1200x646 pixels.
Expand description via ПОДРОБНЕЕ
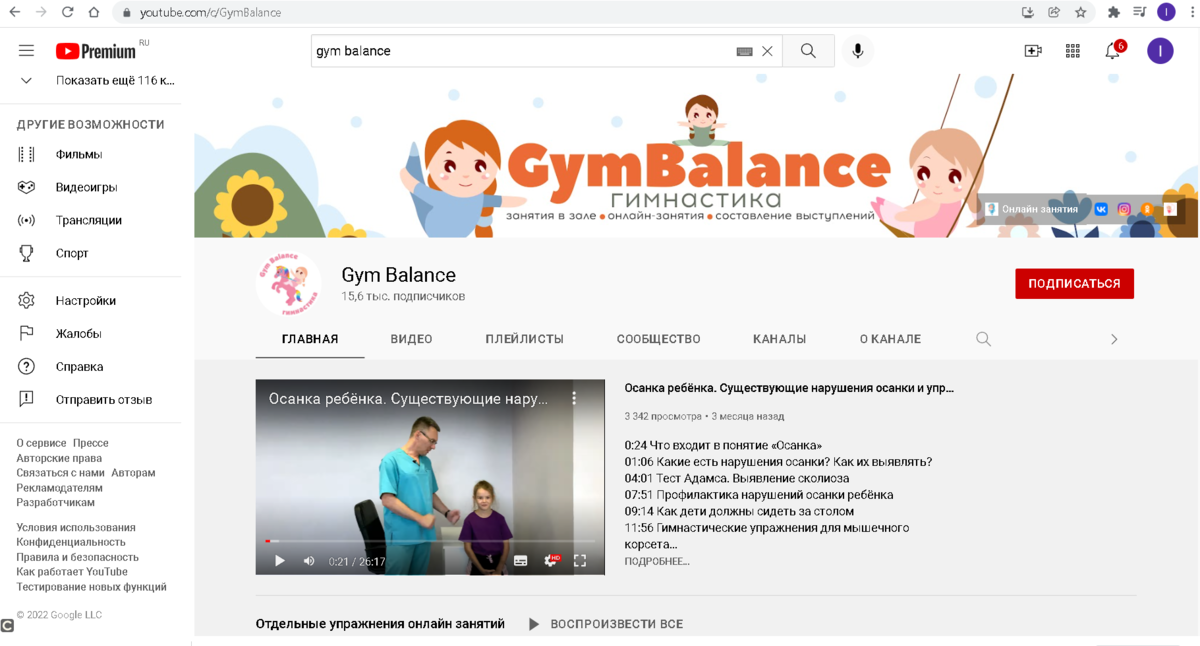[657, 562]
